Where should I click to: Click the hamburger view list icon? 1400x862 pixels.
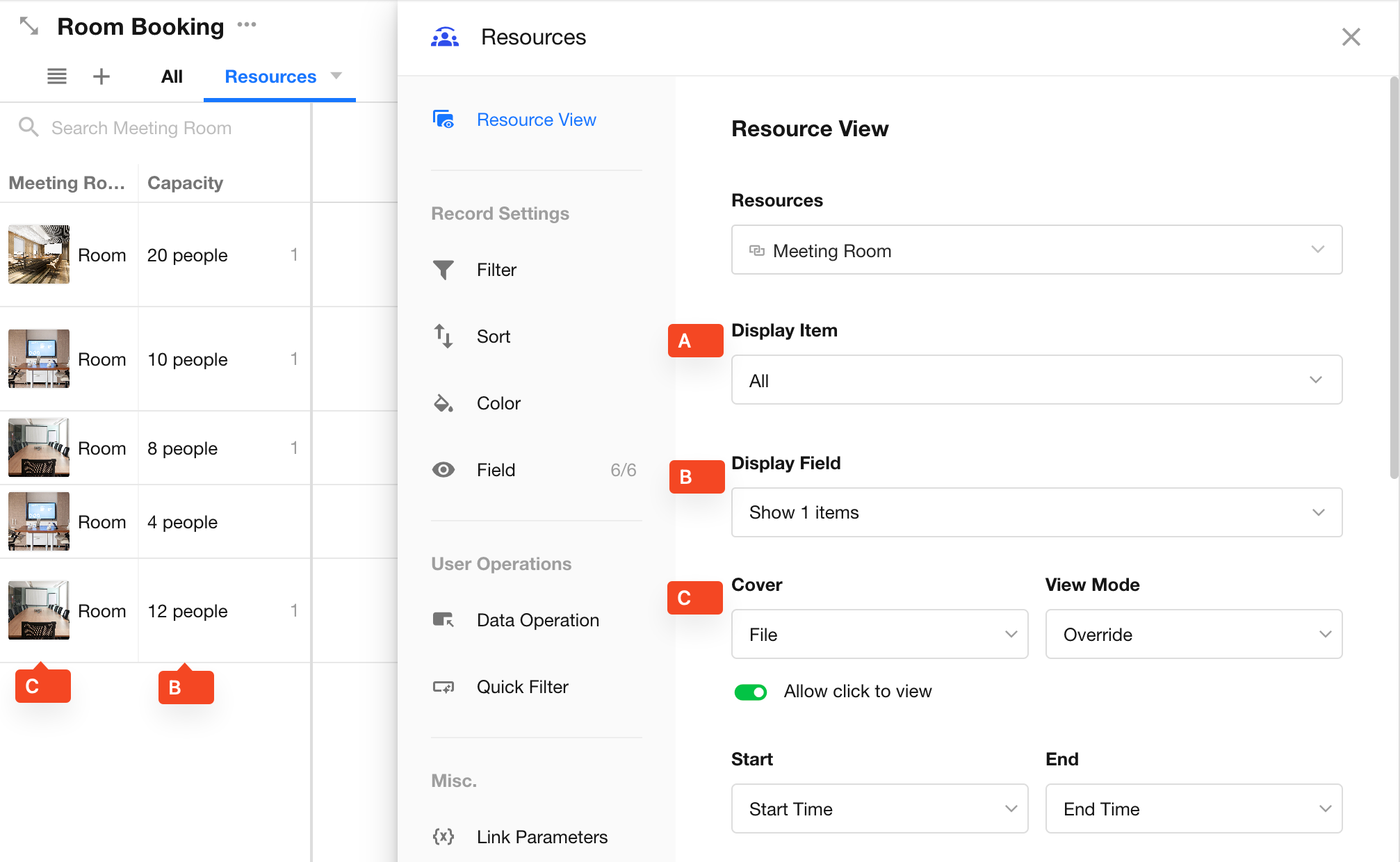click(x=57, y=76)
